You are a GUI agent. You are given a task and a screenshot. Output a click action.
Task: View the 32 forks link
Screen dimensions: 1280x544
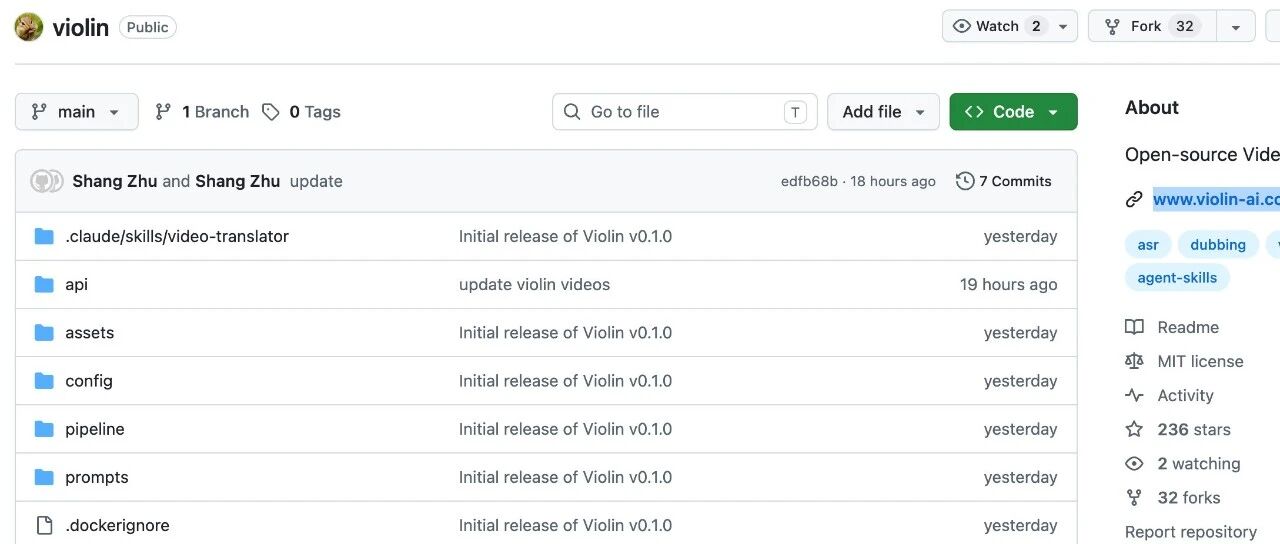(x=1189, y=497)
